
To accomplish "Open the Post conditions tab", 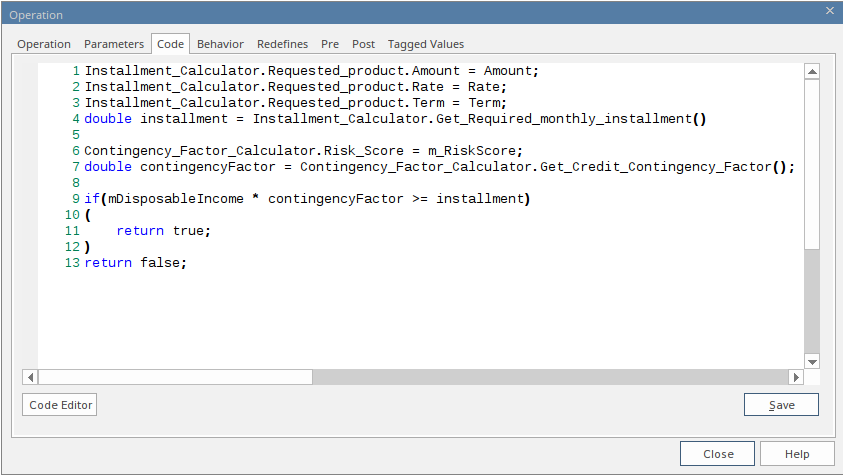I will pyautogui.click(x=363, y=44).
